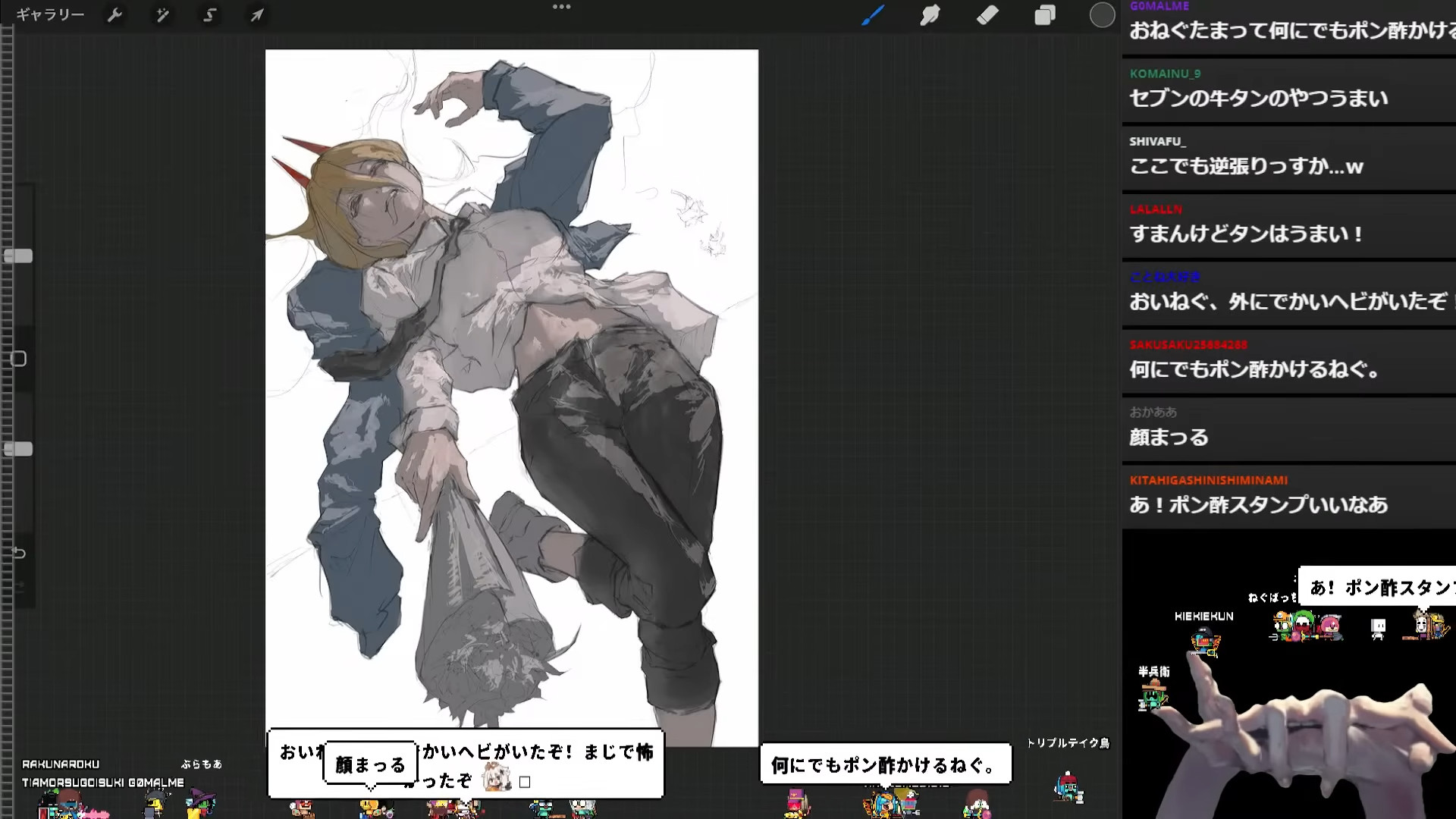Image resolution: width=1456 pixels, height=819 pixels.
Task: Select the Eraser tool
Action: pos(987,14)
